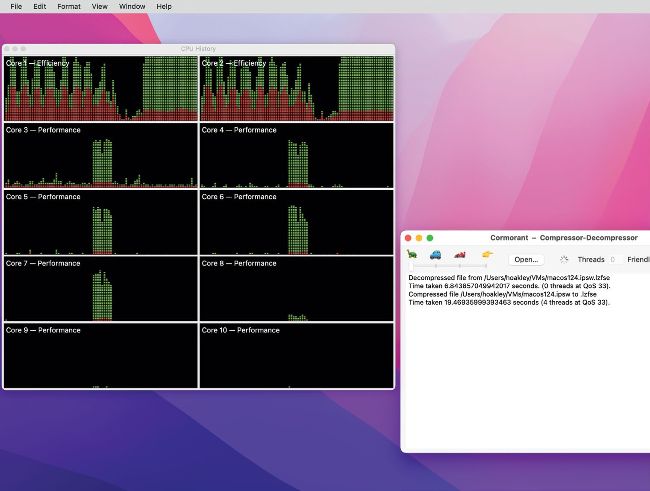The image size is (650, 491).
Task: Click the progress spinner beside Threads
Action: (563, 259)
